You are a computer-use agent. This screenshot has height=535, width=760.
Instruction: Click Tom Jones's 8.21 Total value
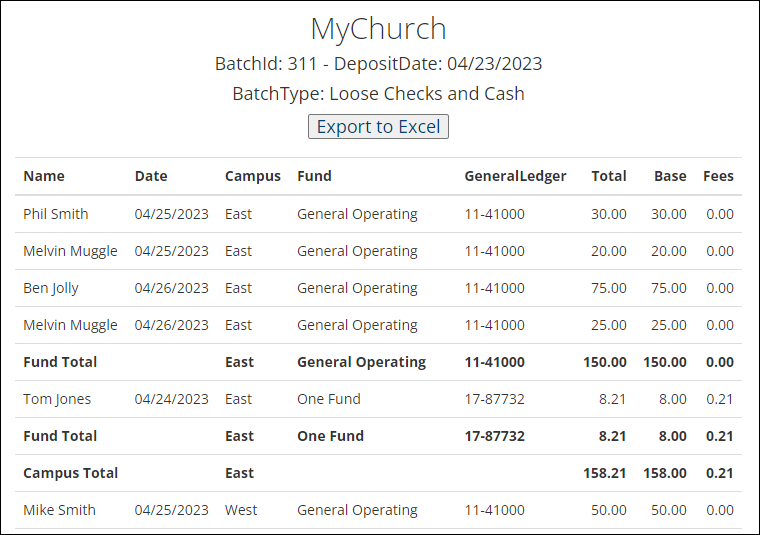tap(612, 399)
